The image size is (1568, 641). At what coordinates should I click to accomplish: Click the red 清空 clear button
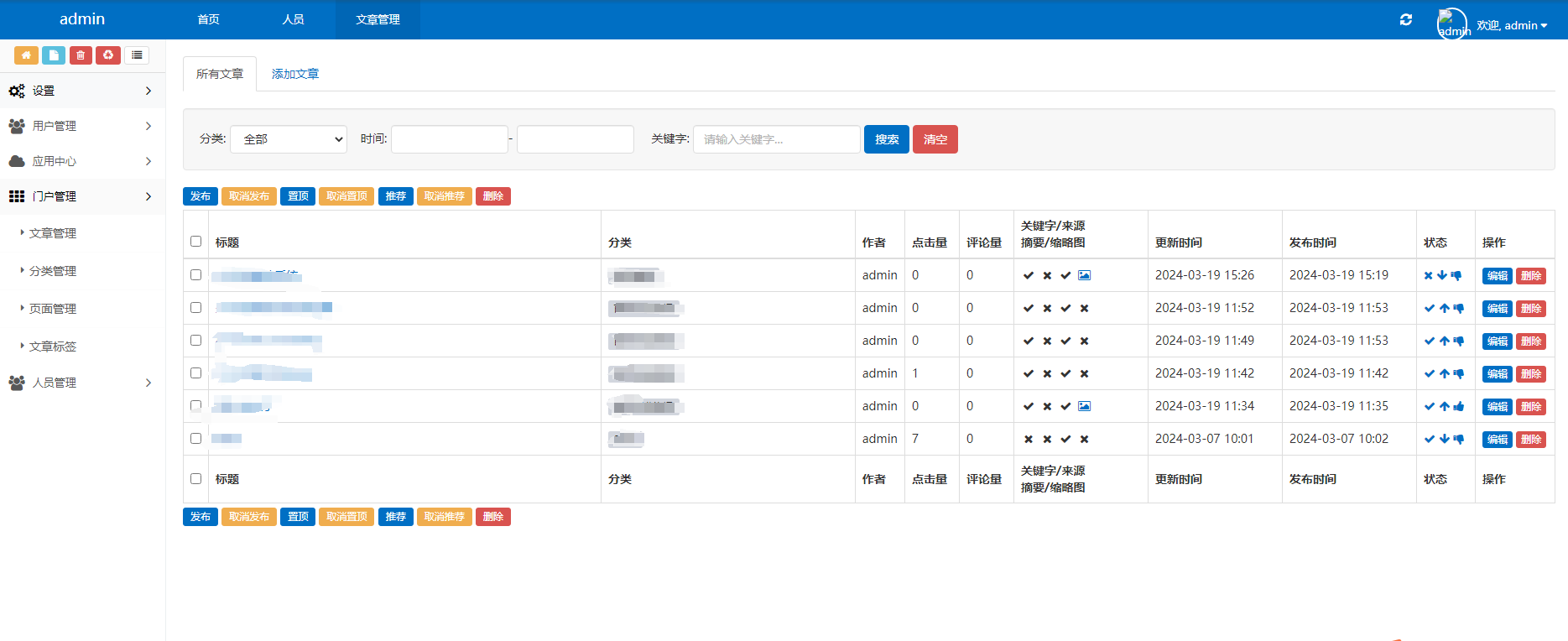pyautogui.click(x=935, y=139)
